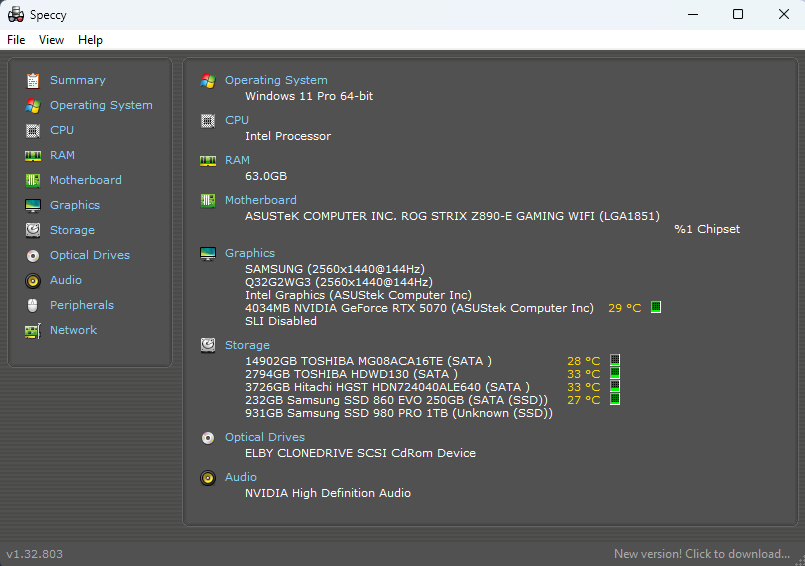Click the Speccy app icon in title bar

coord(16,14)
